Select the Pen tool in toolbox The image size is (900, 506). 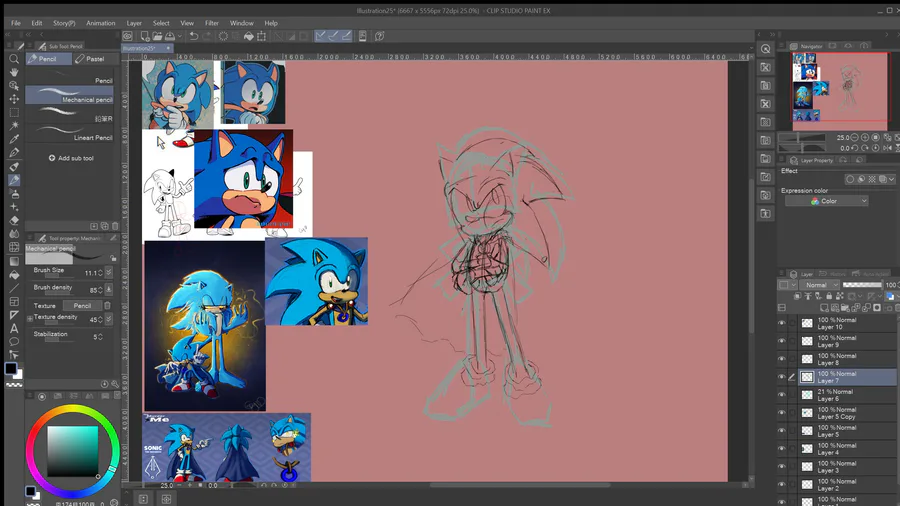point(14,153)
